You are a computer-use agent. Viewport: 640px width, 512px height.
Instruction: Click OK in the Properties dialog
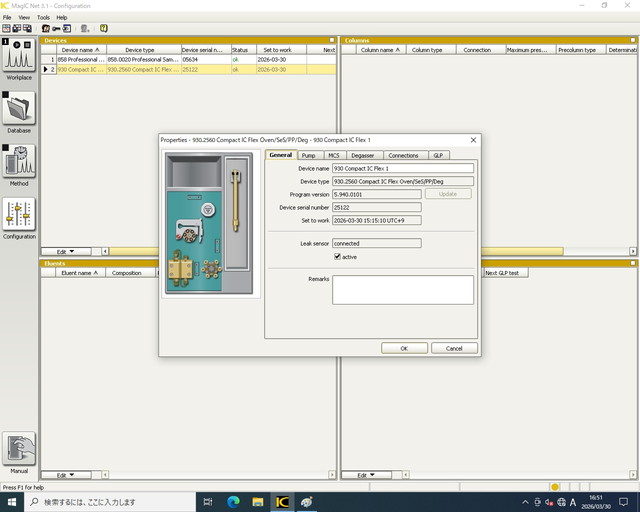404,348
